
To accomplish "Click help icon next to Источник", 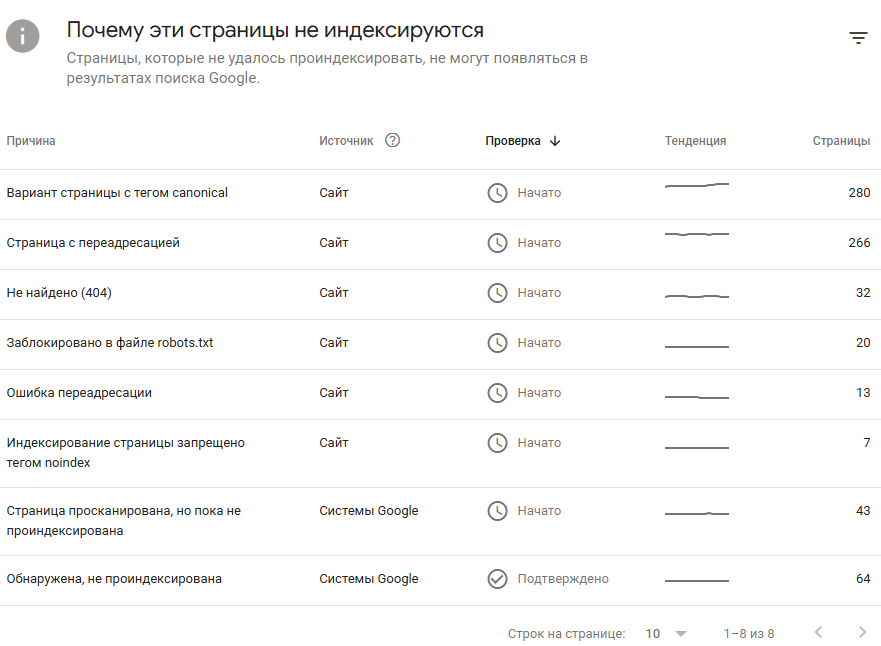I will pos(392,141).
